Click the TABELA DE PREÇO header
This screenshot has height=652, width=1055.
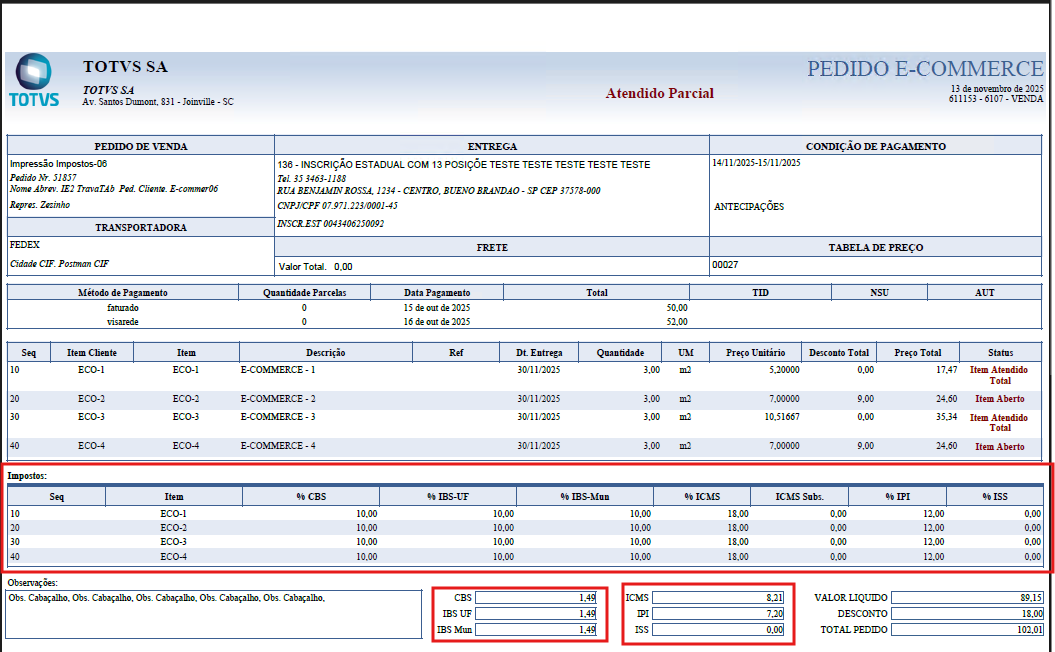pos(875,248)
